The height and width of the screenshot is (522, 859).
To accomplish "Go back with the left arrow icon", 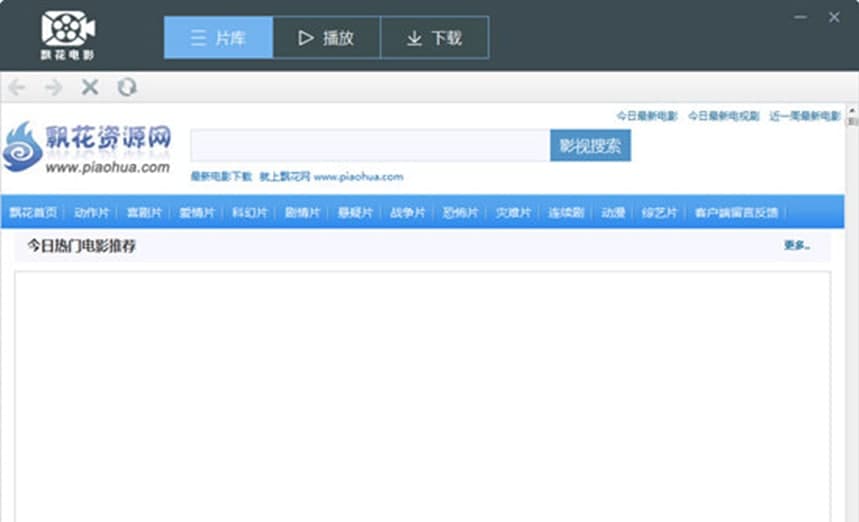I will coord(17,87).
